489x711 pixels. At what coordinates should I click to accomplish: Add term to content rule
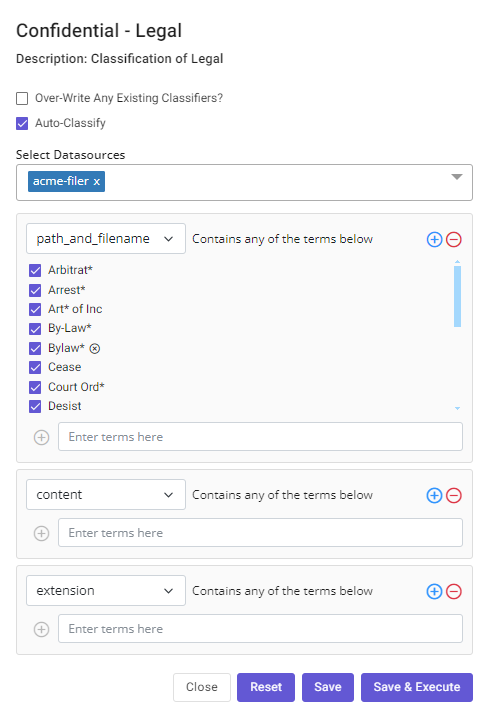[x=42, y=533]
